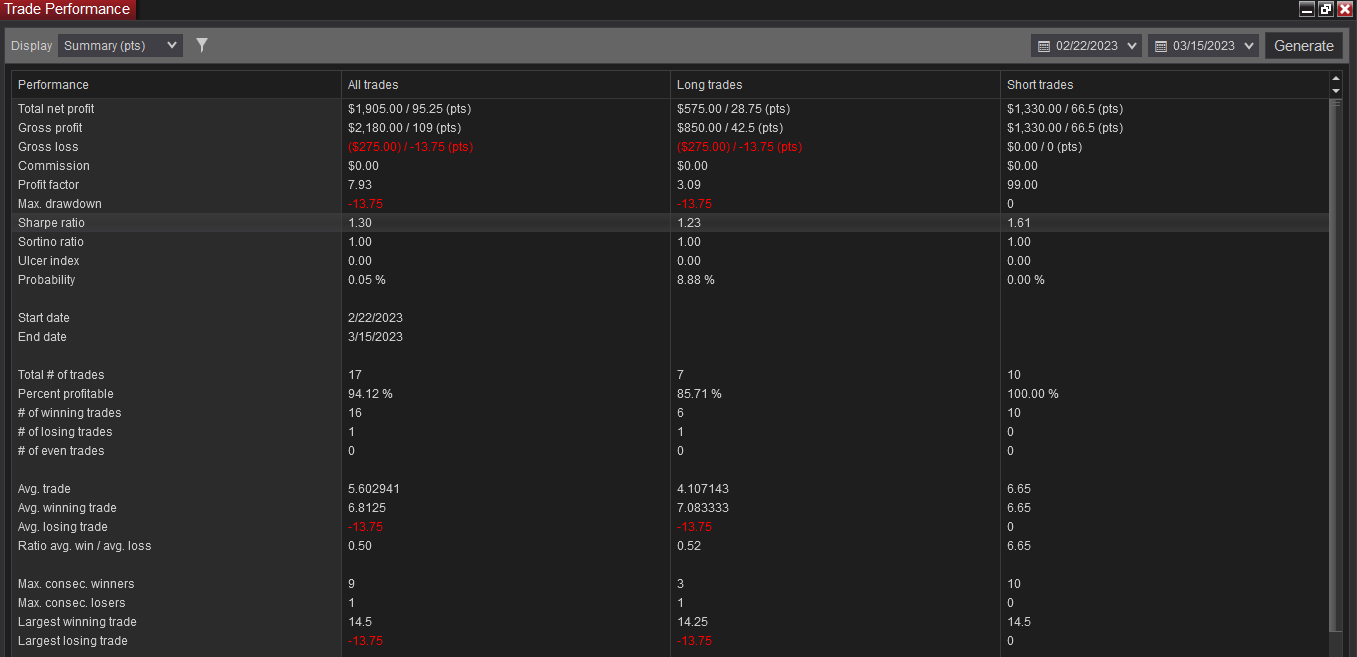Select the Probability row label

pyautogui.click(x=47, y=280)
